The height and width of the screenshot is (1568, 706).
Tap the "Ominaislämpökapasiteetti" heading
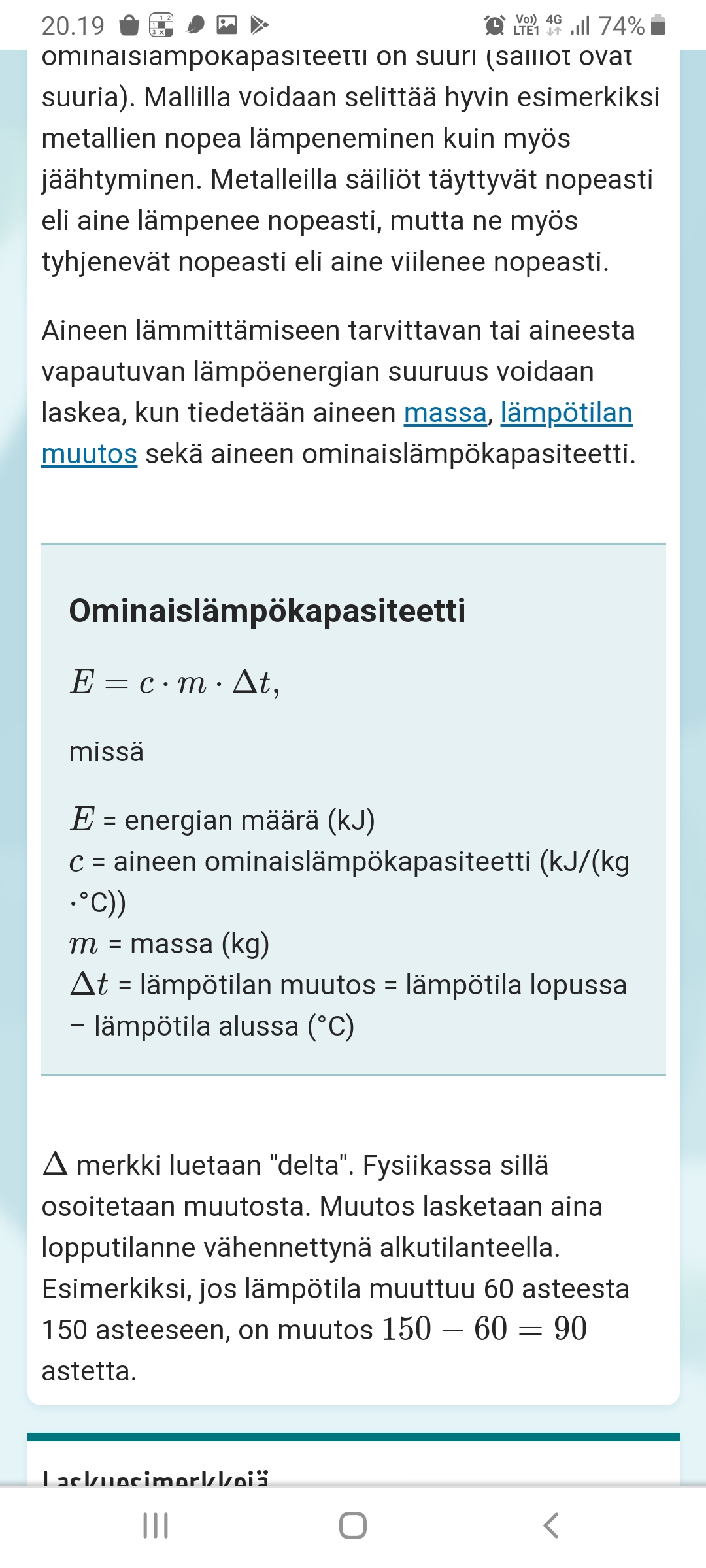coord(267,611)
